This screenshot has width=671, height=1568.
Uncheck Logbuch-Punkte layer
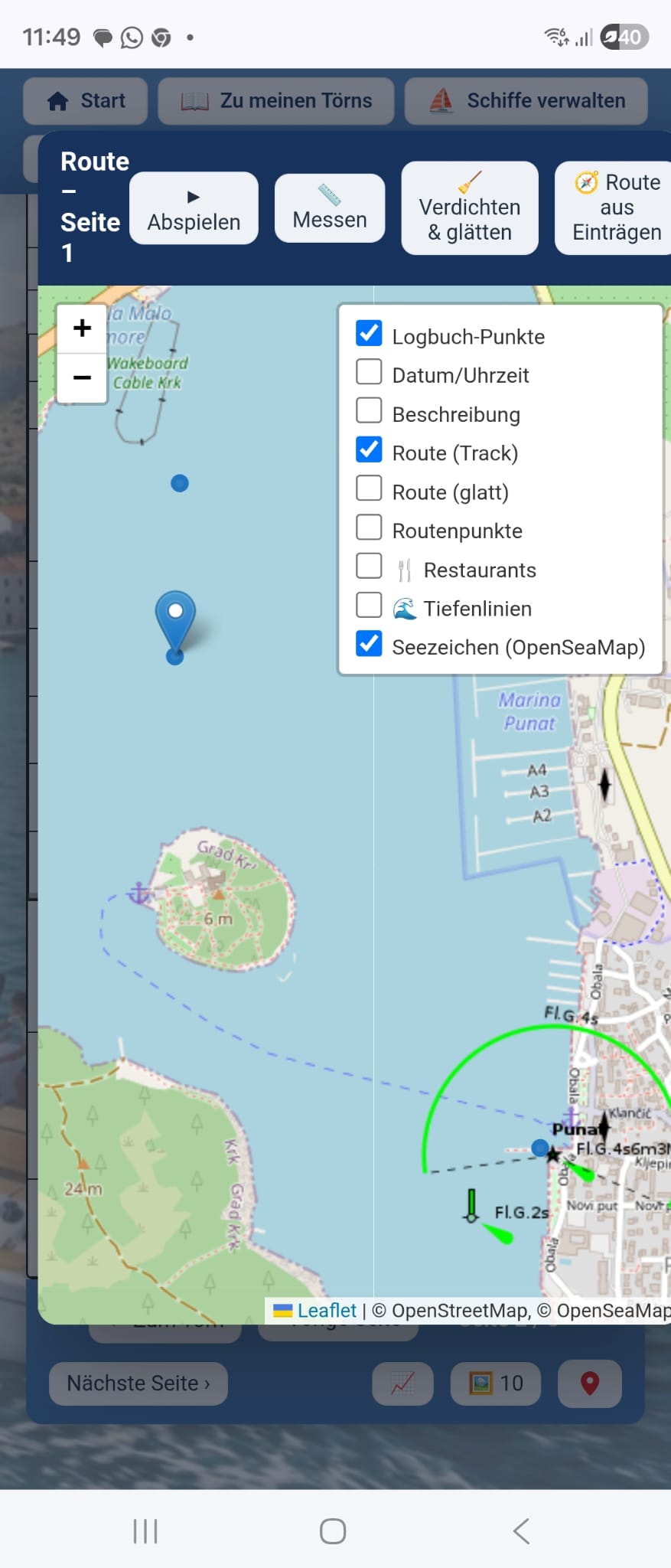point(369,333)
